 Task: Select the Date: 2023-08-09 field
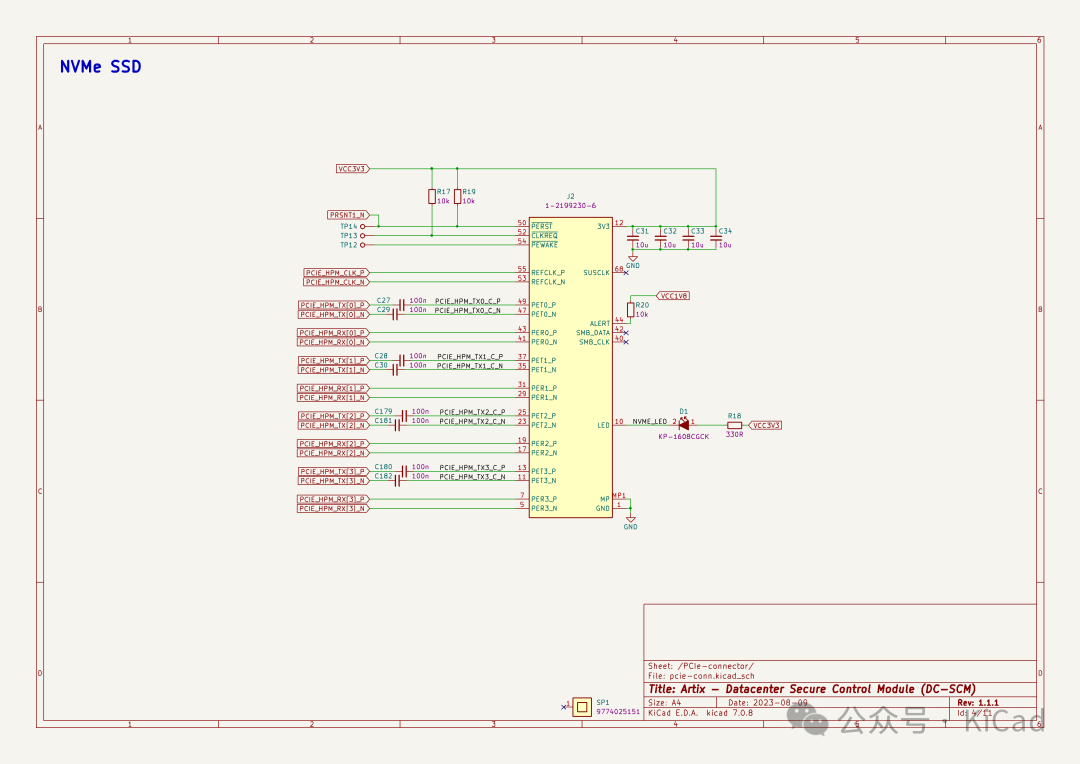click(x=767, y=703)
